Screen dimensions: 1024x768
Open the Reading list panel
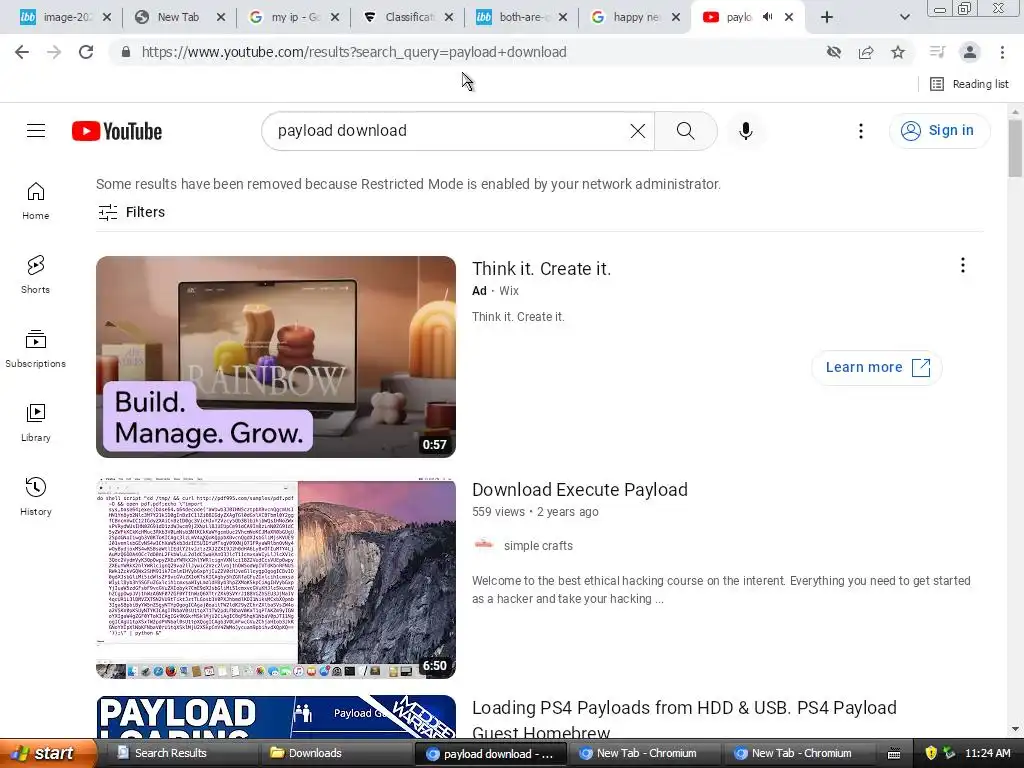pos(969,84)
